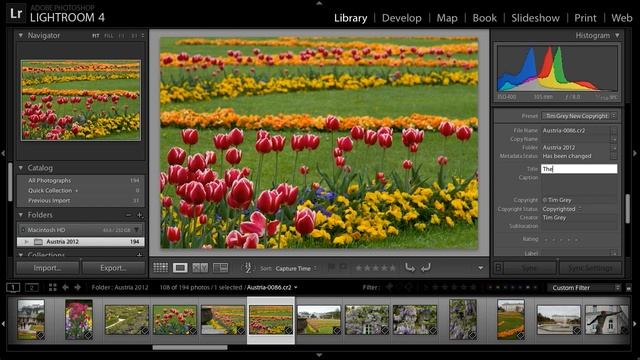Select the Library module
The image size is (640, 360).
click(x=351, y=18)
